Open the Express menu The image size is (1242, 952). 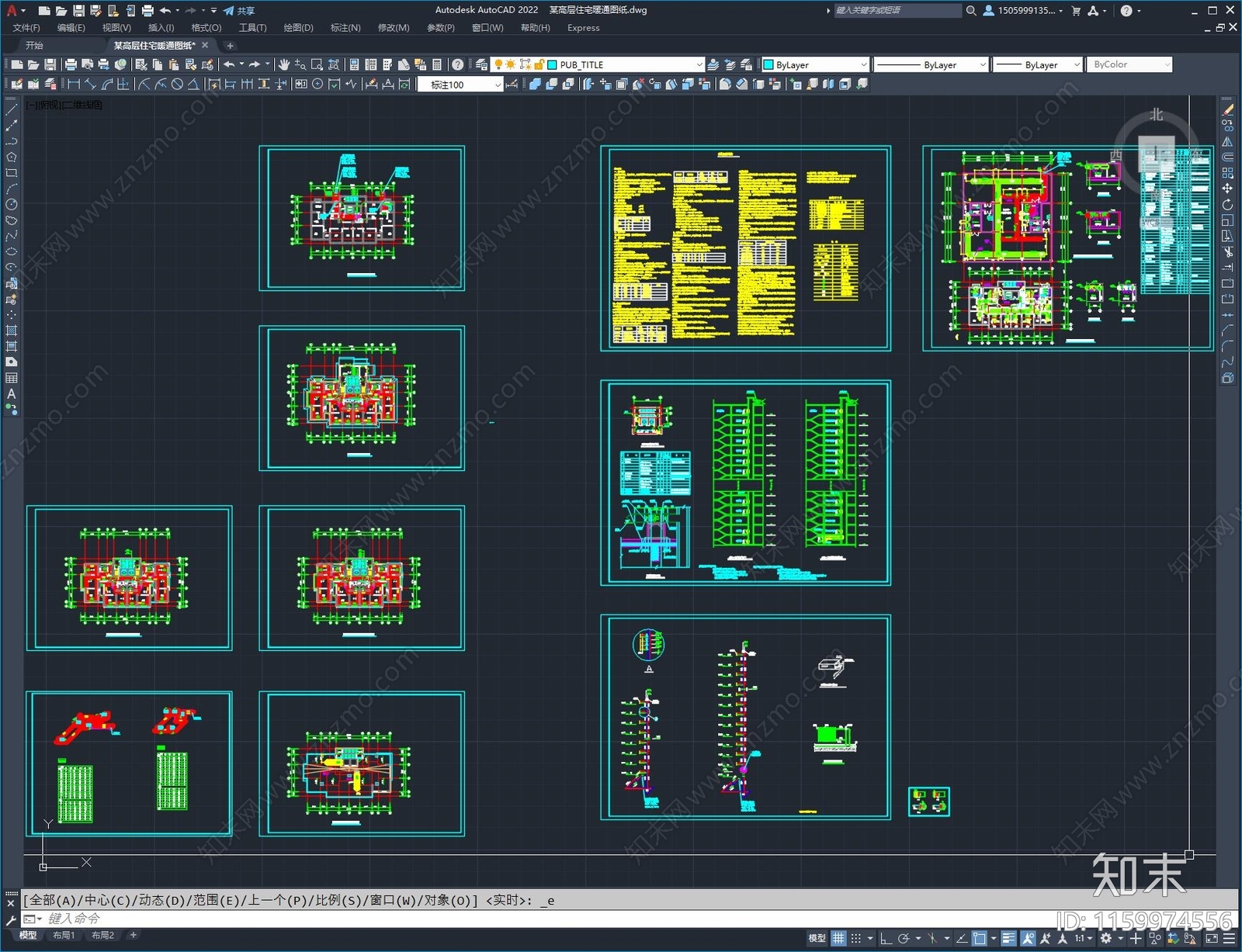click(583, 28)
